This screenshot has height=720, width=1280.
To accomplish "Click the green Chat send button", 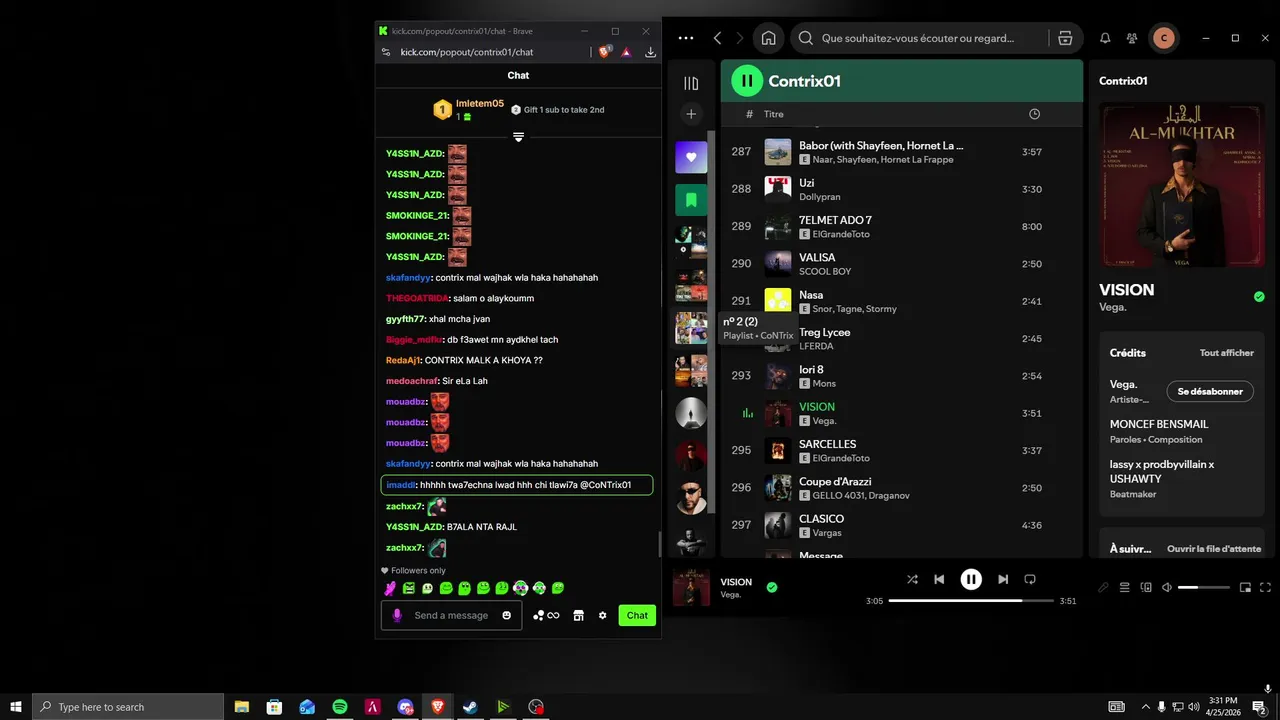I will (x=637, y=615).
